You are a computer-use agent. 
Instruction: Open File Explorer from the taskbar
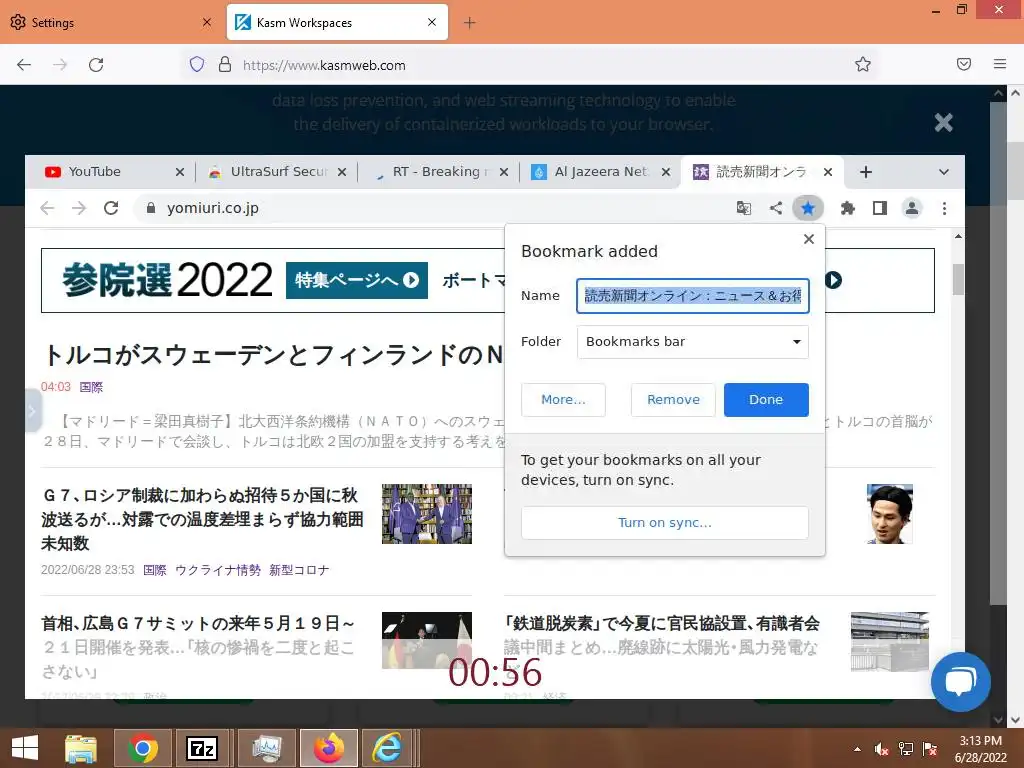81,748
